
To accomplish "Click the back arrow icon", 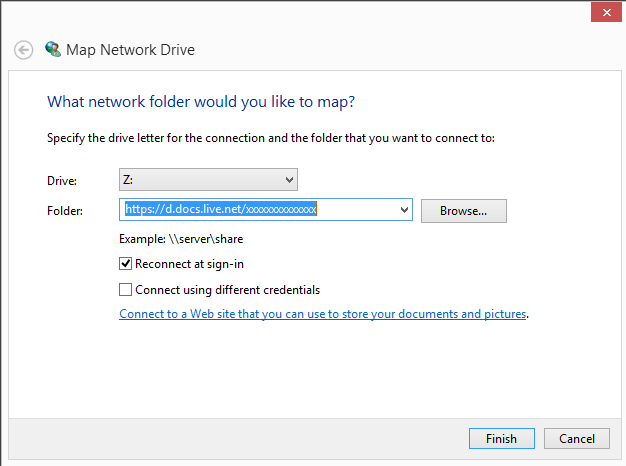I will pyautogui.click(x=24, y=50).
